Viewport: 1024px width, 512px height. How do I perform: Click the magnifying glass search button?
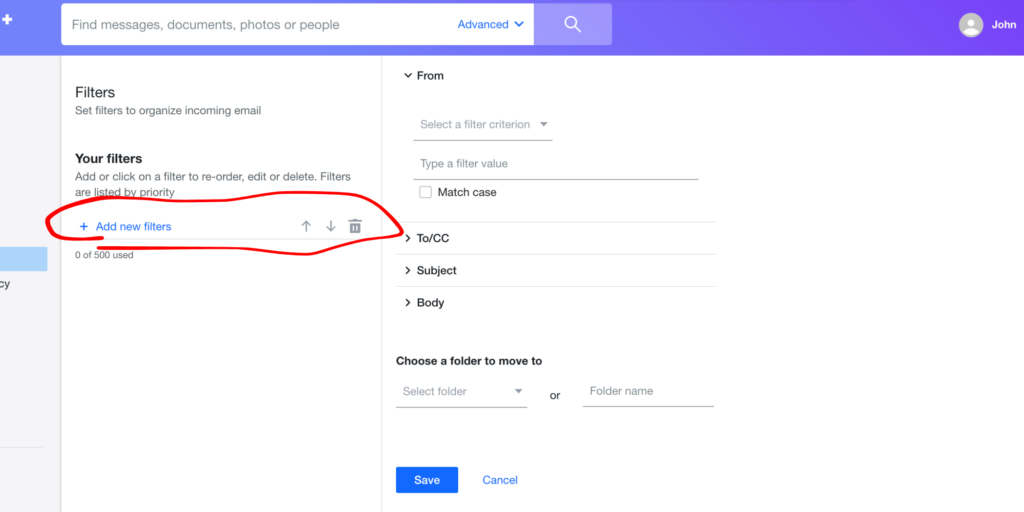[572, 25]
